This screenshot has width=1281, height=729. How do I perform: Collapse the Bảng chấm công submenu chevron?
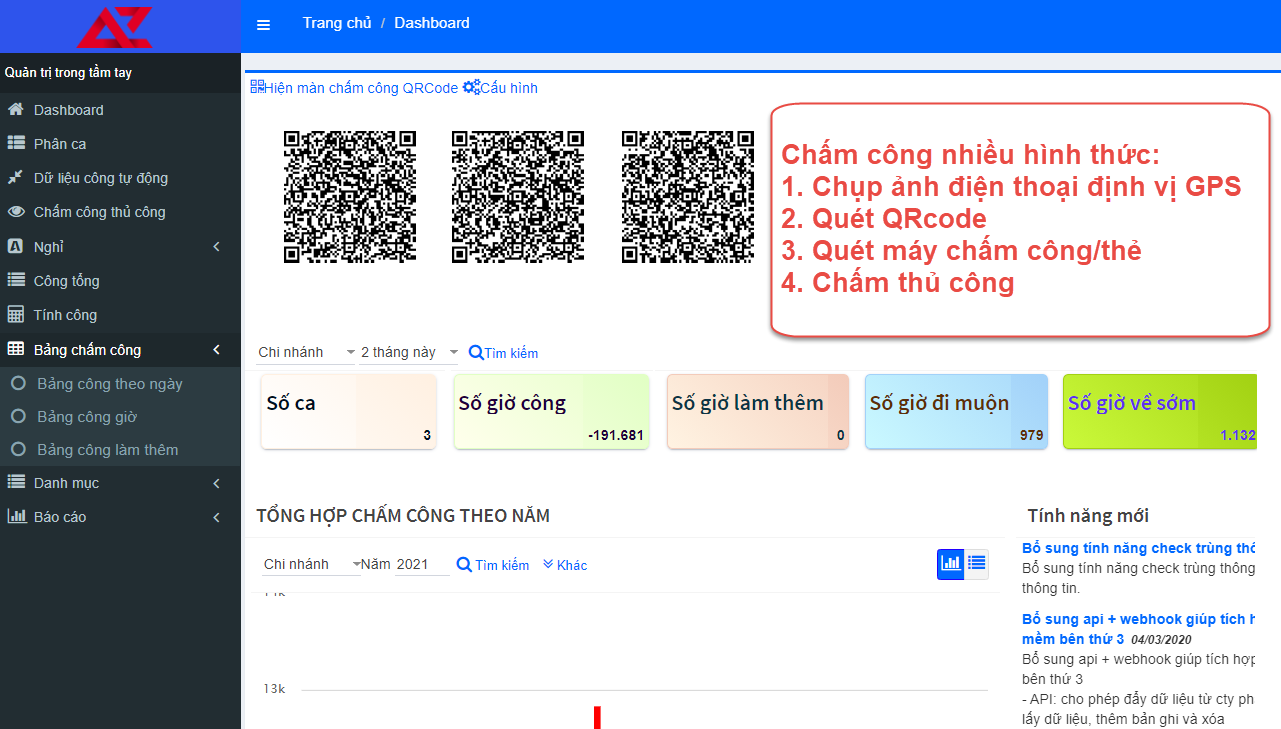(x=217, y=349)
